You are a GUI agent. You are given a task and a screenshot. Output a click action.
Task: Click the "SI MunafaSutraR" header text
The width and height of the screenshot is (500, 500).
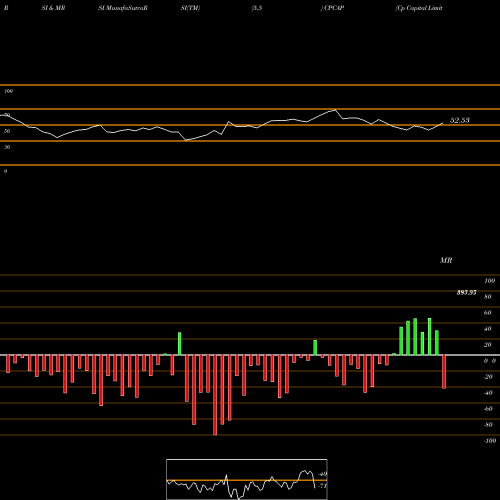click(123, 8)
